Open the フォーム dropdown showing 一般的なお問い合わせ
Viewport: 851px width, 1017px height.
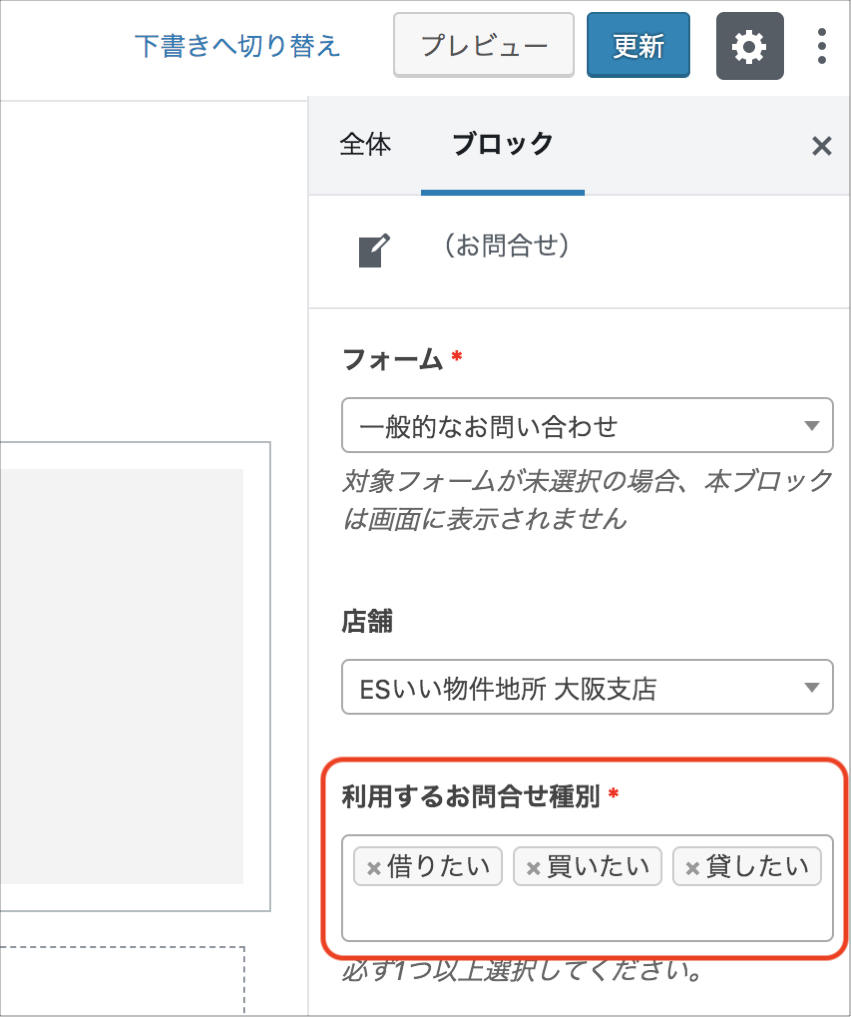[587, 426]
